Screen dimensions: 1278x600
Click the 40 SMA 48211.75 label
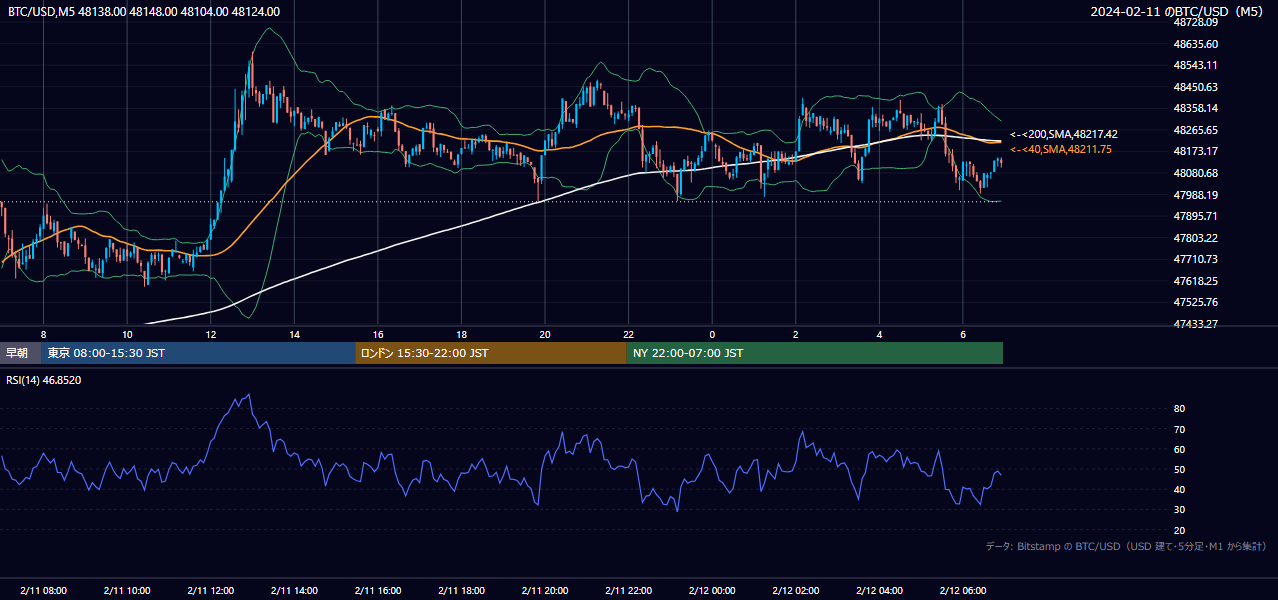1061,149
